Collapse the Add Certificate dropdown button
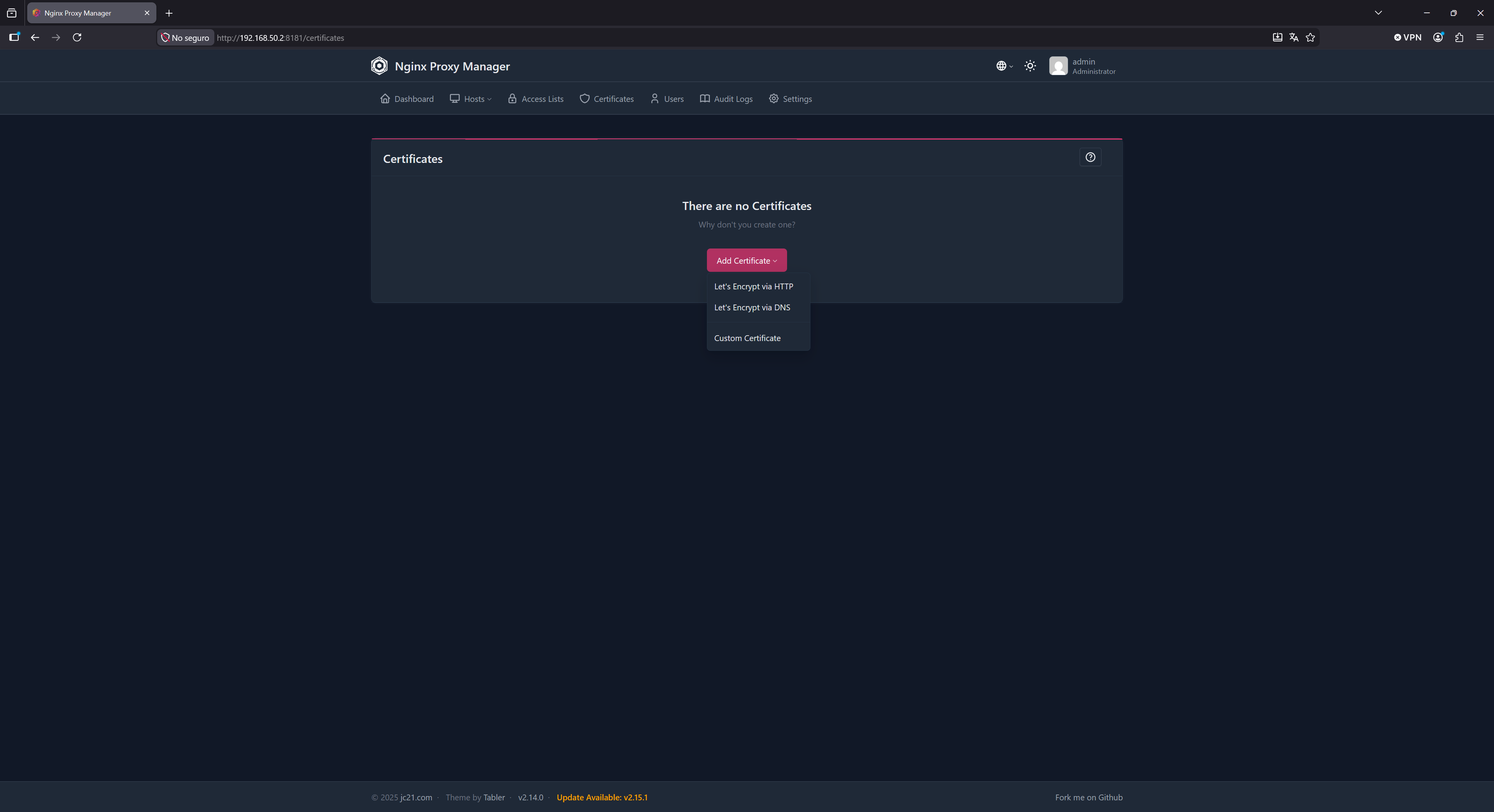Image resolution: width=1494 pixels, height=812 pixels. (747, 260)
